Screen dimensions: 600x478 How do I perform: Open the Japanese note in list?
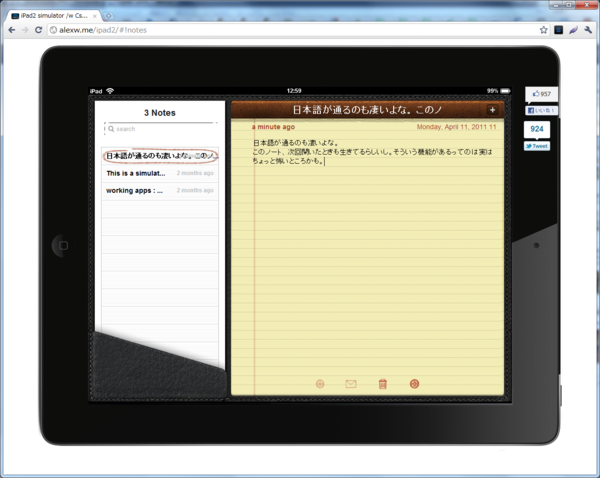pos(160,156)
